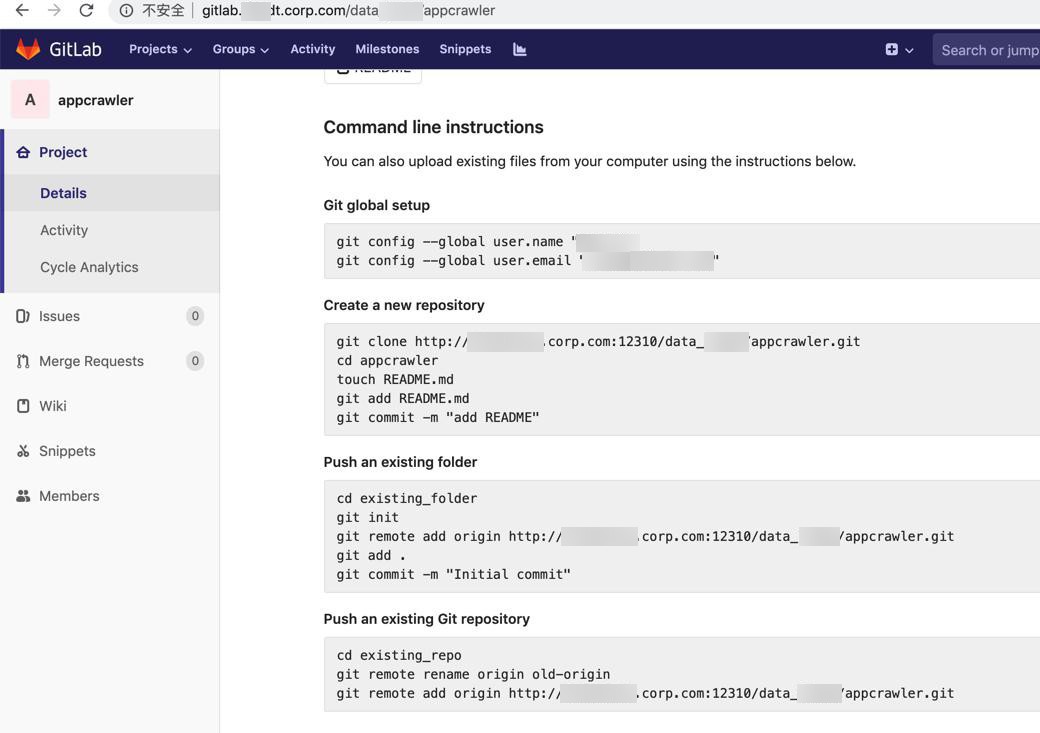Click the Wiki book icon

(x=23, y=406)
